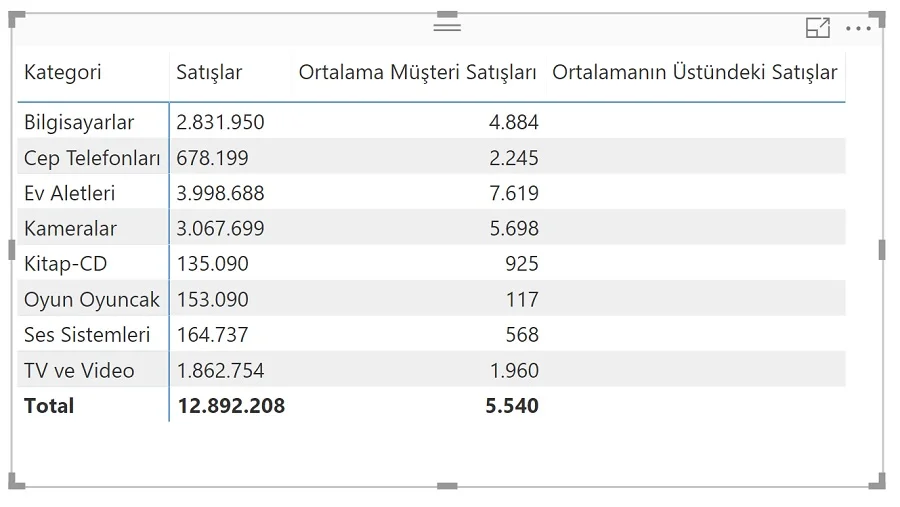This screenshot has height=507, width=900.
Task: Click the TV ve Video category cell
Action: [79, 370]
